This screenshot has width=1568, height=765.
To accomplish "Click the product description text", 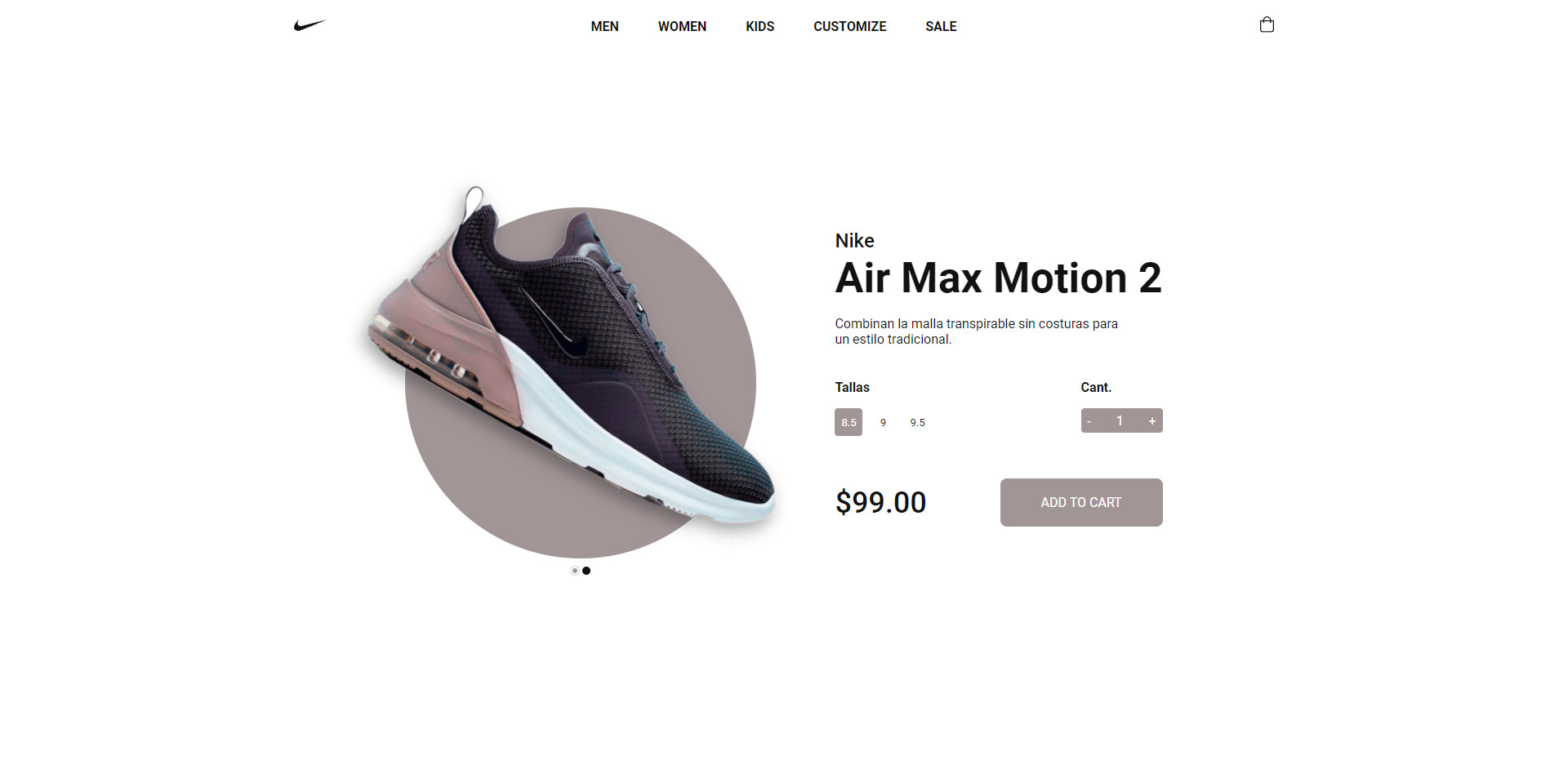I will (x=976, y=331).
